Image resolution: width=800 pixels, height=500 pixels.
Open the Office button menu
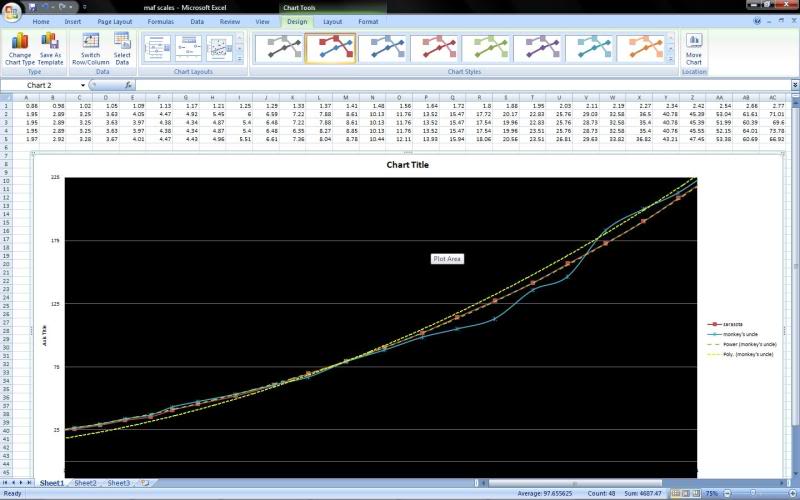point(11,11)
